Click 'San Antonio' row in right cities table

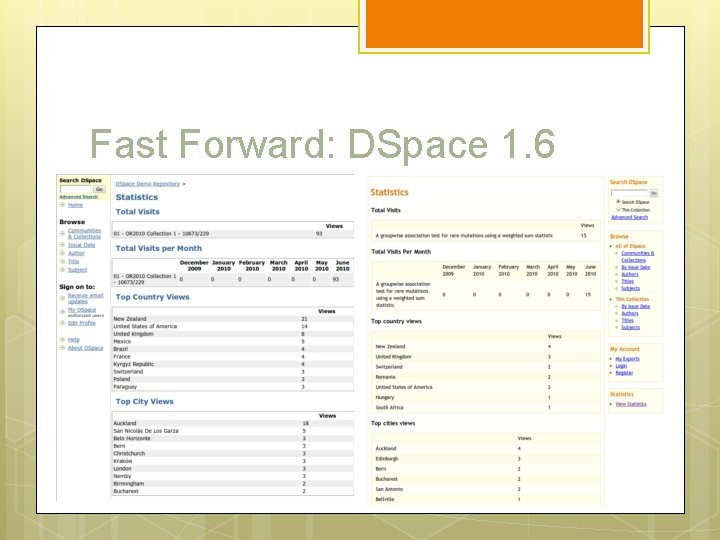click(x=486, y=489)
